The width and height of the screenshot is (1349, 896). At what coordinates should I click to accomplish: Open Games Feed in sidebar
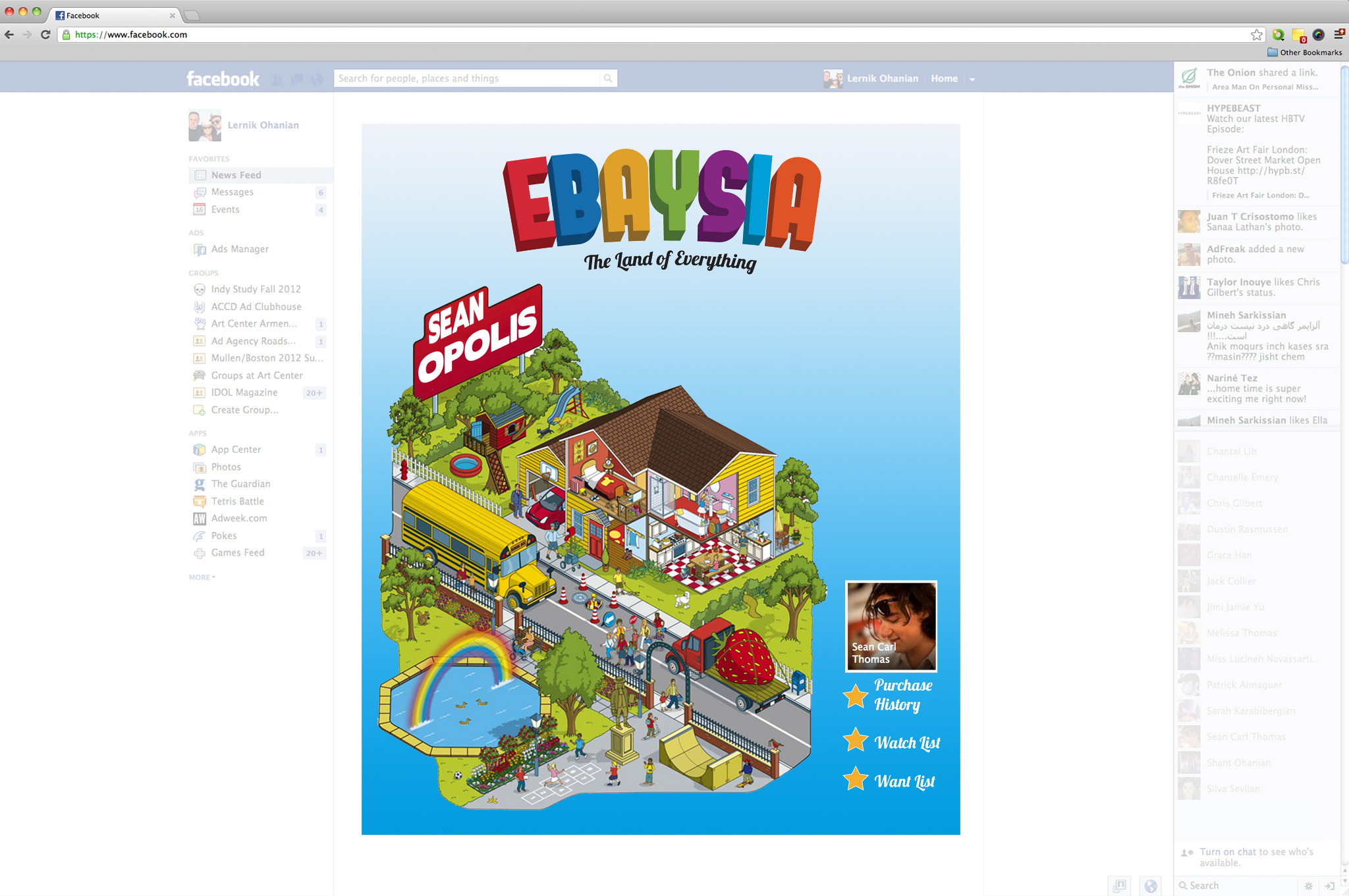(237, 553)
